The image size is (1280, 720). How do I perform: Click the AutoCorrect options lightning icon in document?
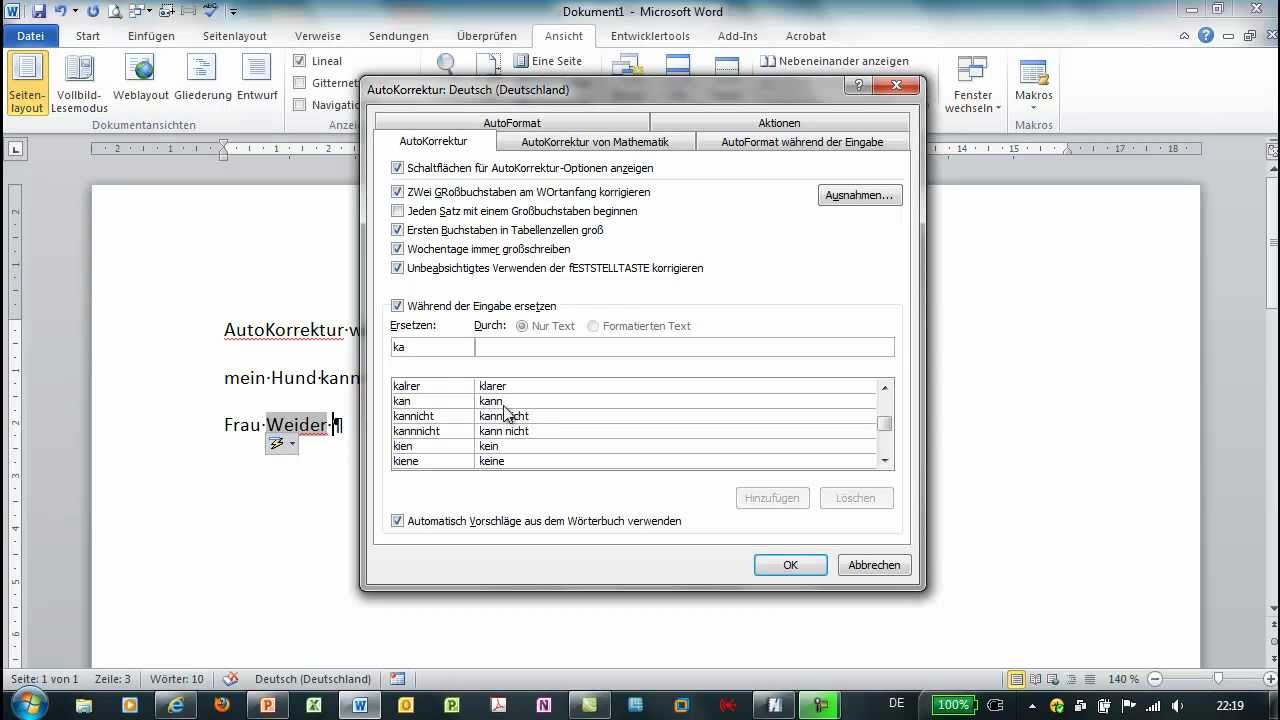[x=277, y=444]
